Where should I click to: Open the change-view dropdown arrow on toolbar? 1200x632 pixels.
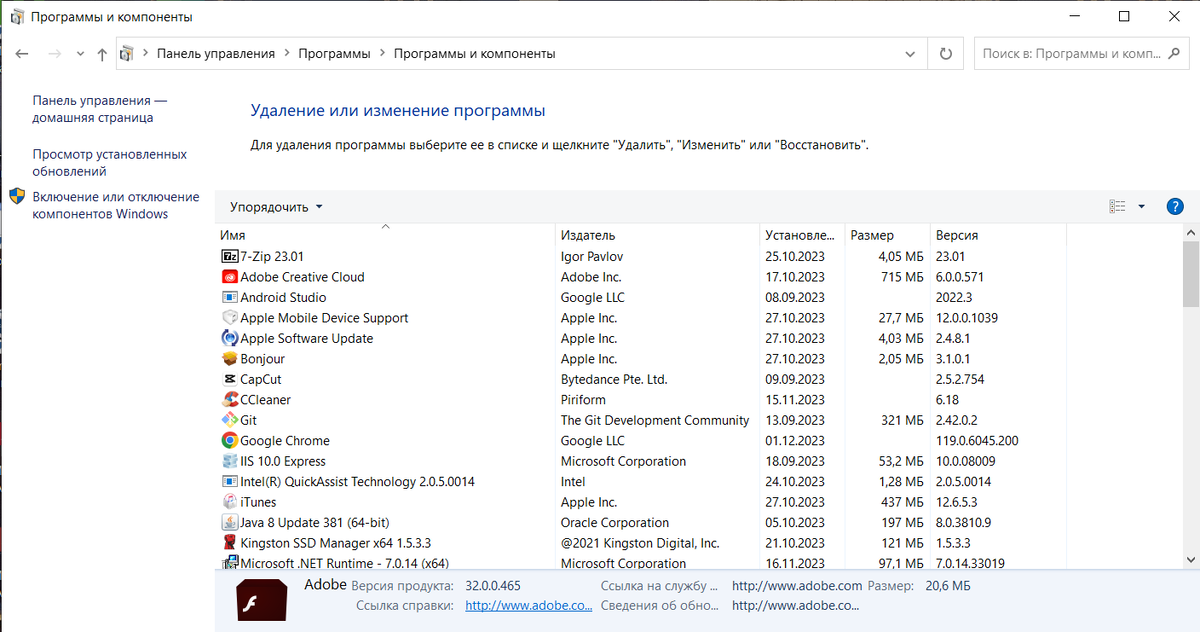(x=1140, y=206)
